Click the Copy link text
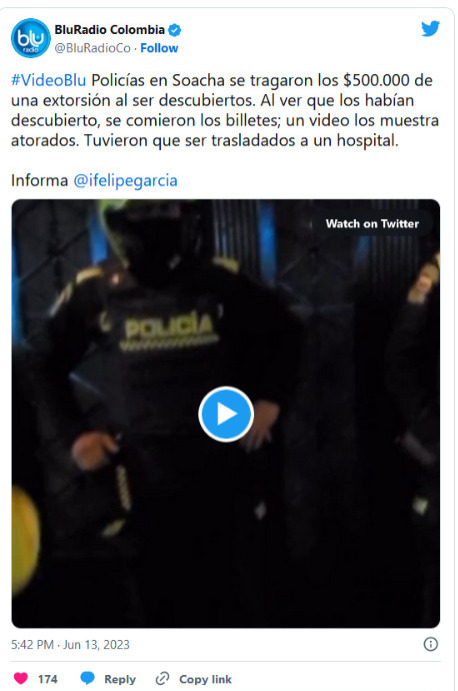 coord(205,679)
